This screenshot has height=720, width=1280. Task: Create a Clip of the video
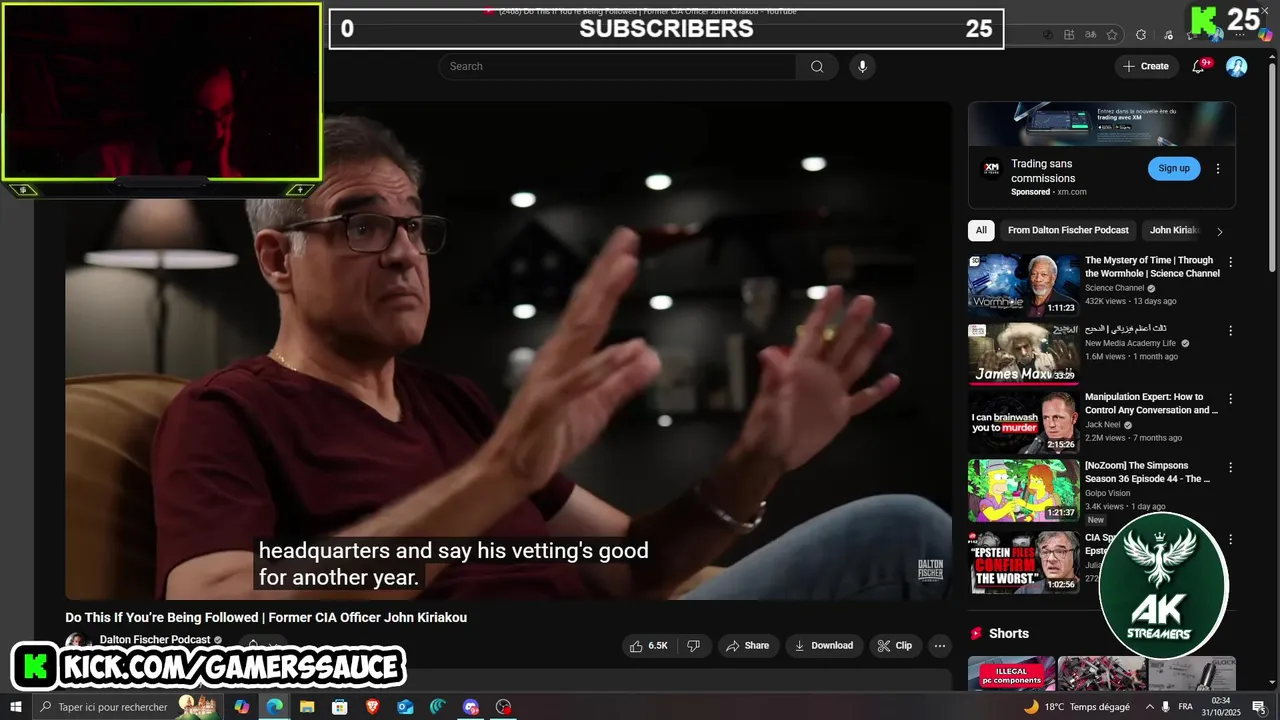point(895,646)
